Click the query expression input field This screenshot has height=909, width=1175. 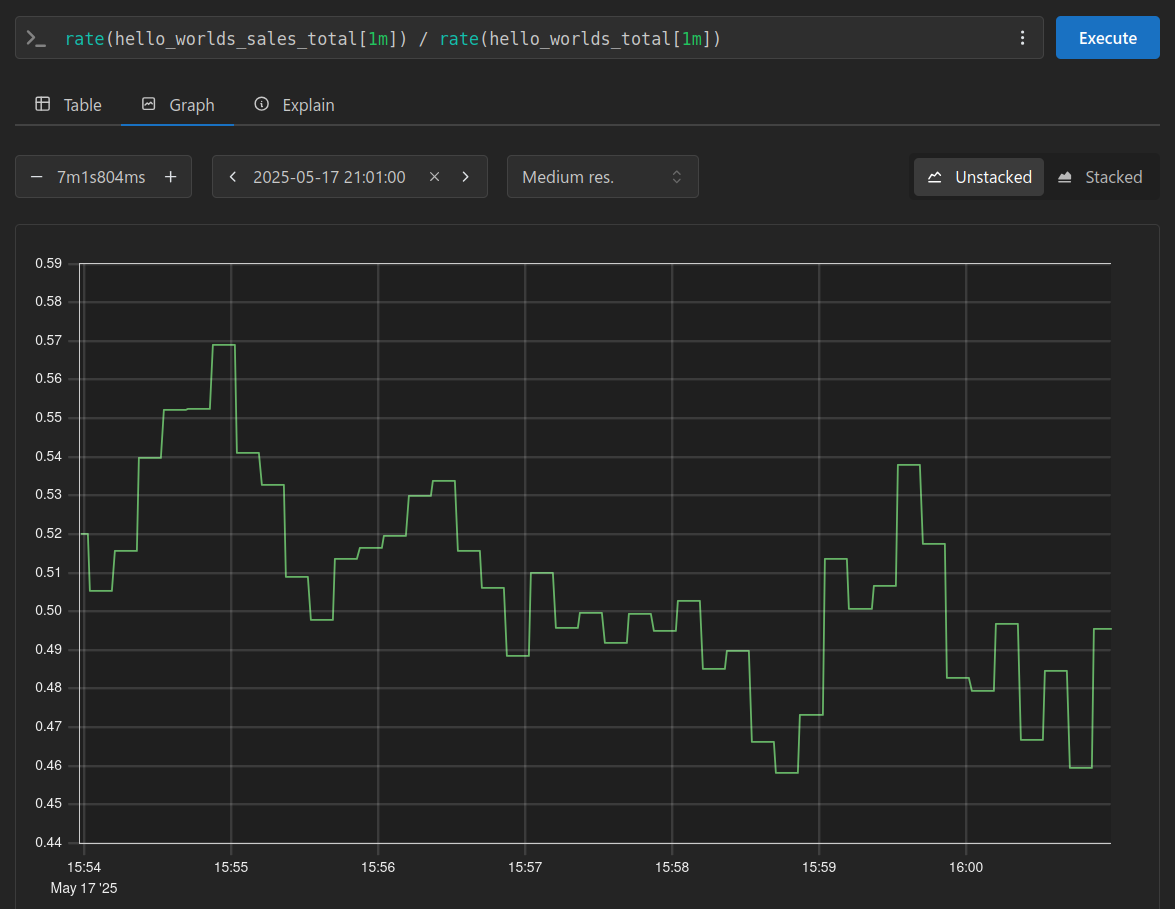pyautogui.click(x=528, y=38)
